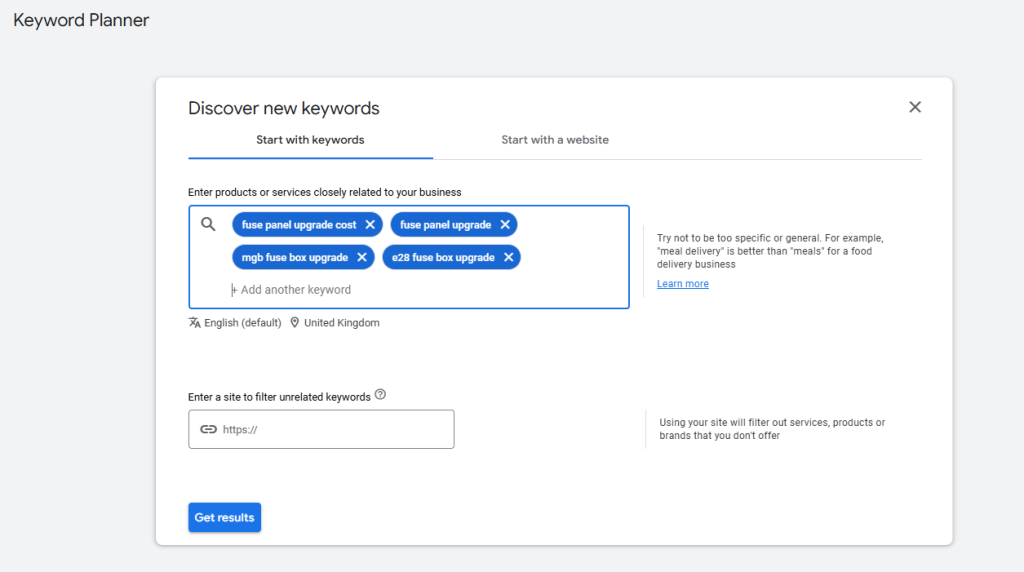The height and width of the screenshot is (572, 1024).
Task: Click the Get results button
Action: [x=225, y=517]
